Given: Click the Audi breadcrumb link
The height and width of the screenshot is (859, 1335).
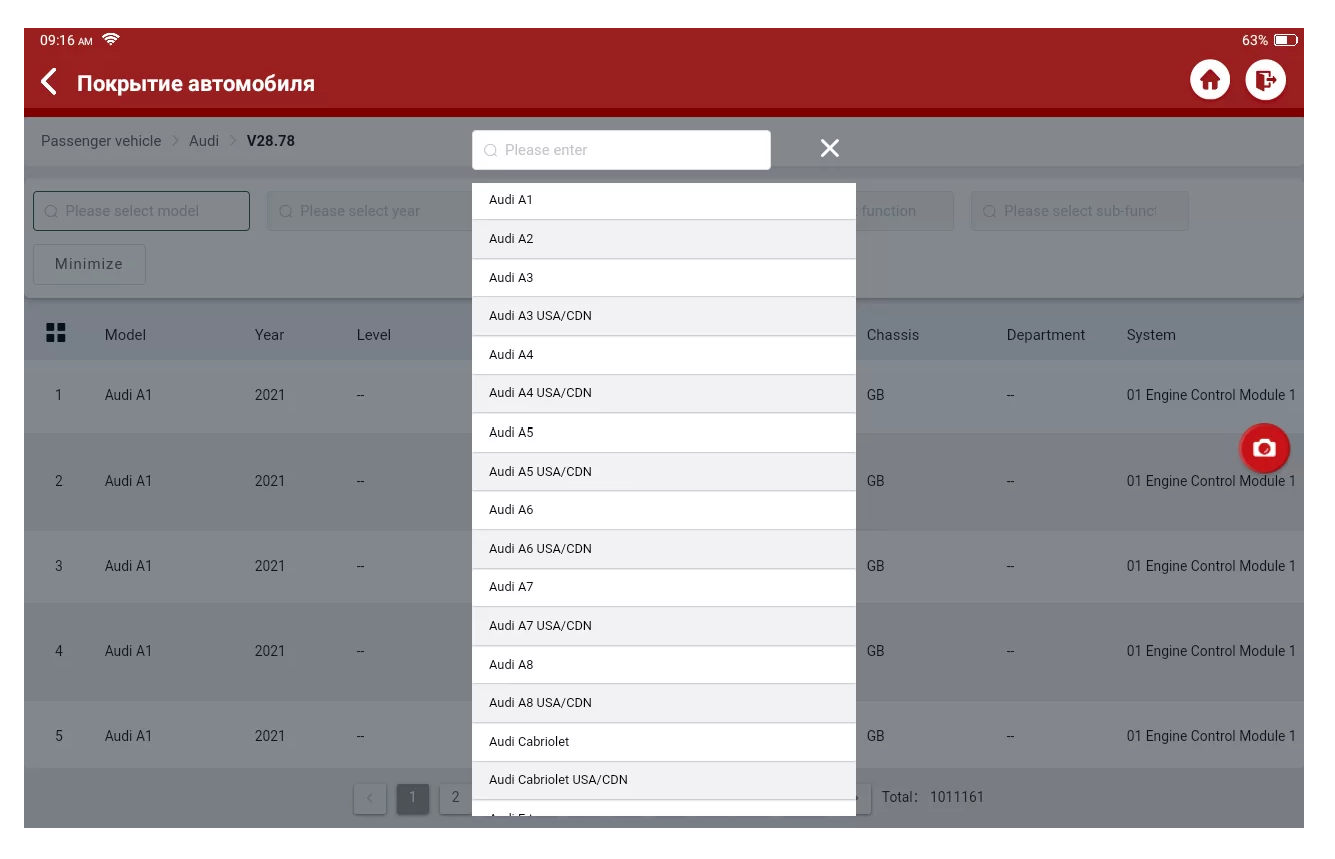Looking at the screenshot, I should pos(204,141).
